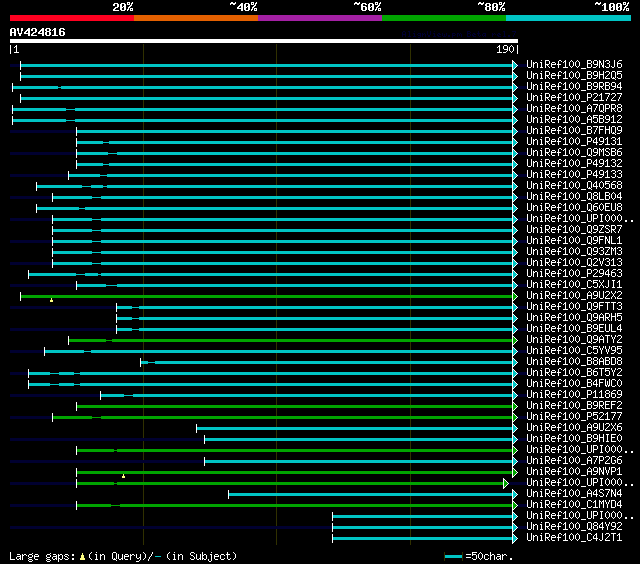Viewport: 640px width, 564px height.
Task: Select the UniRef100_P11869 label
Action: pyautogui.click(x=574, y=395)
